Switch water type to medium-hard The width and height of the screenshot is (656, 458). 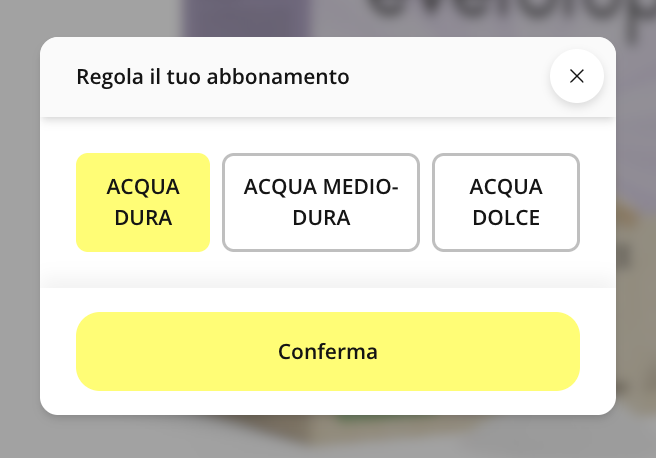(320, 202)
